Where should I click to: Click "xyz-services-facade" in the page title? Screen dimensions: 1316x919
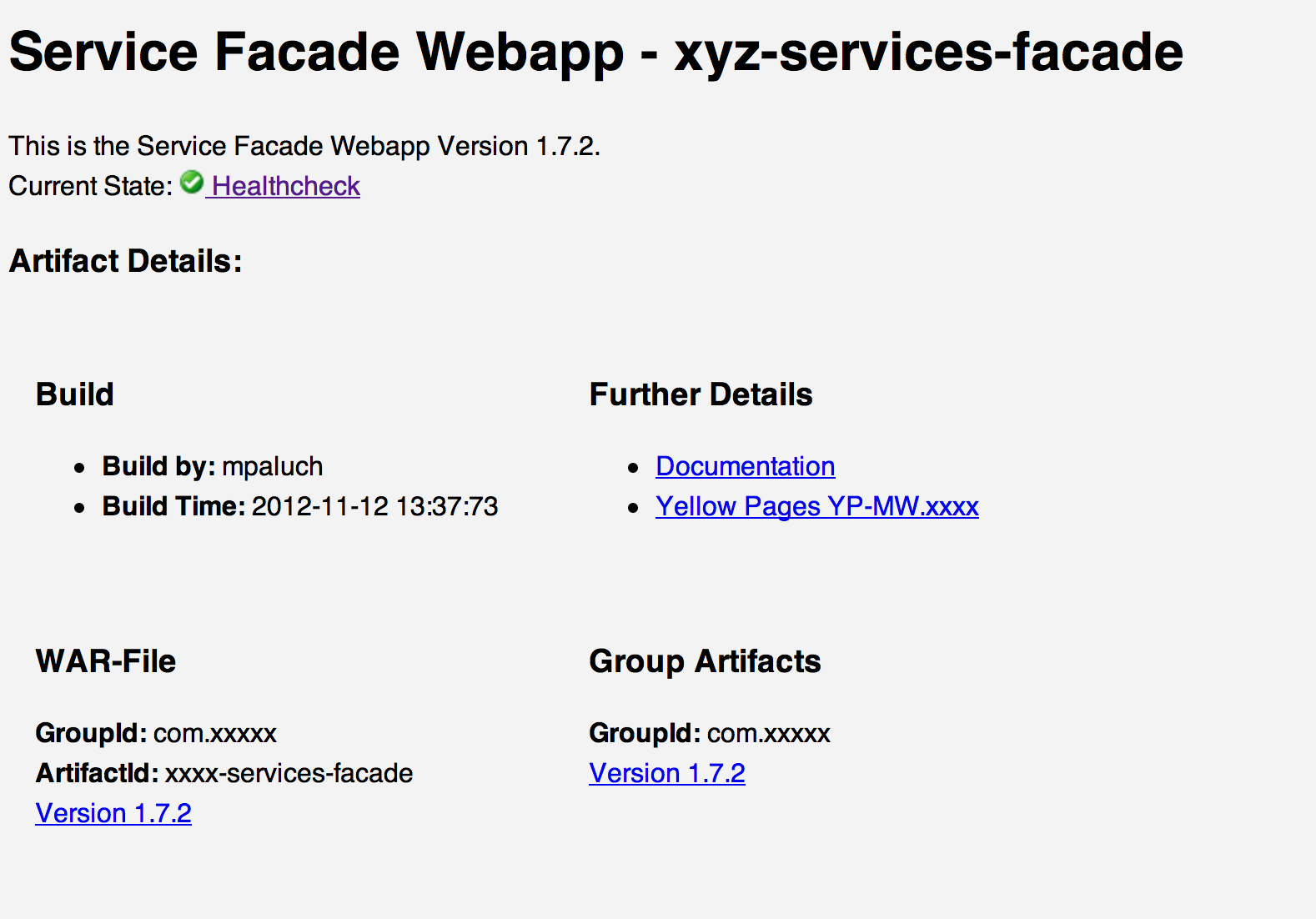tap(928, 52)
